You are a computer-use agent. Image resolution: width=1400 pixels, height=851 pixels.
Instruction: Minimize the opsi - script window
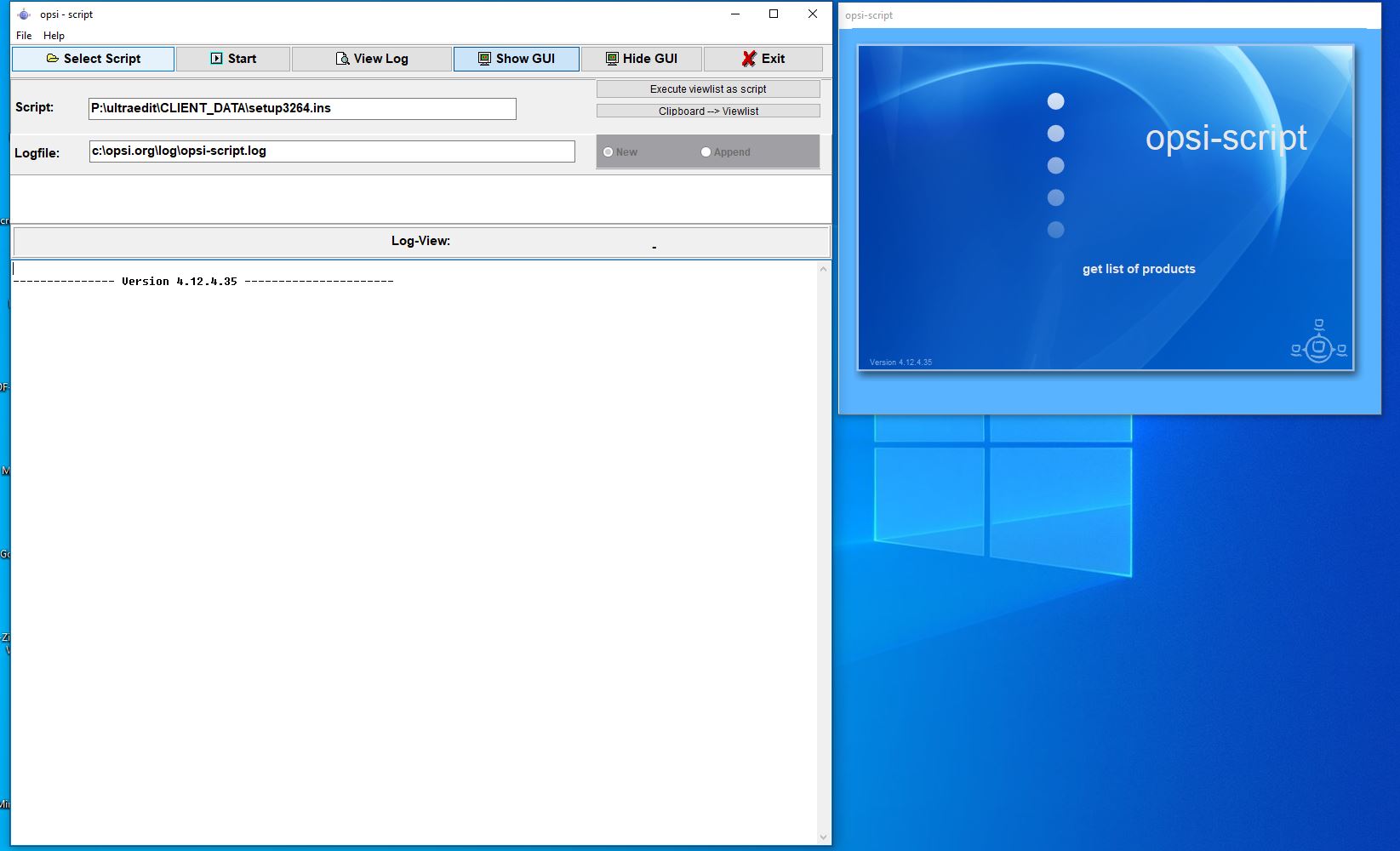[735, 14]
